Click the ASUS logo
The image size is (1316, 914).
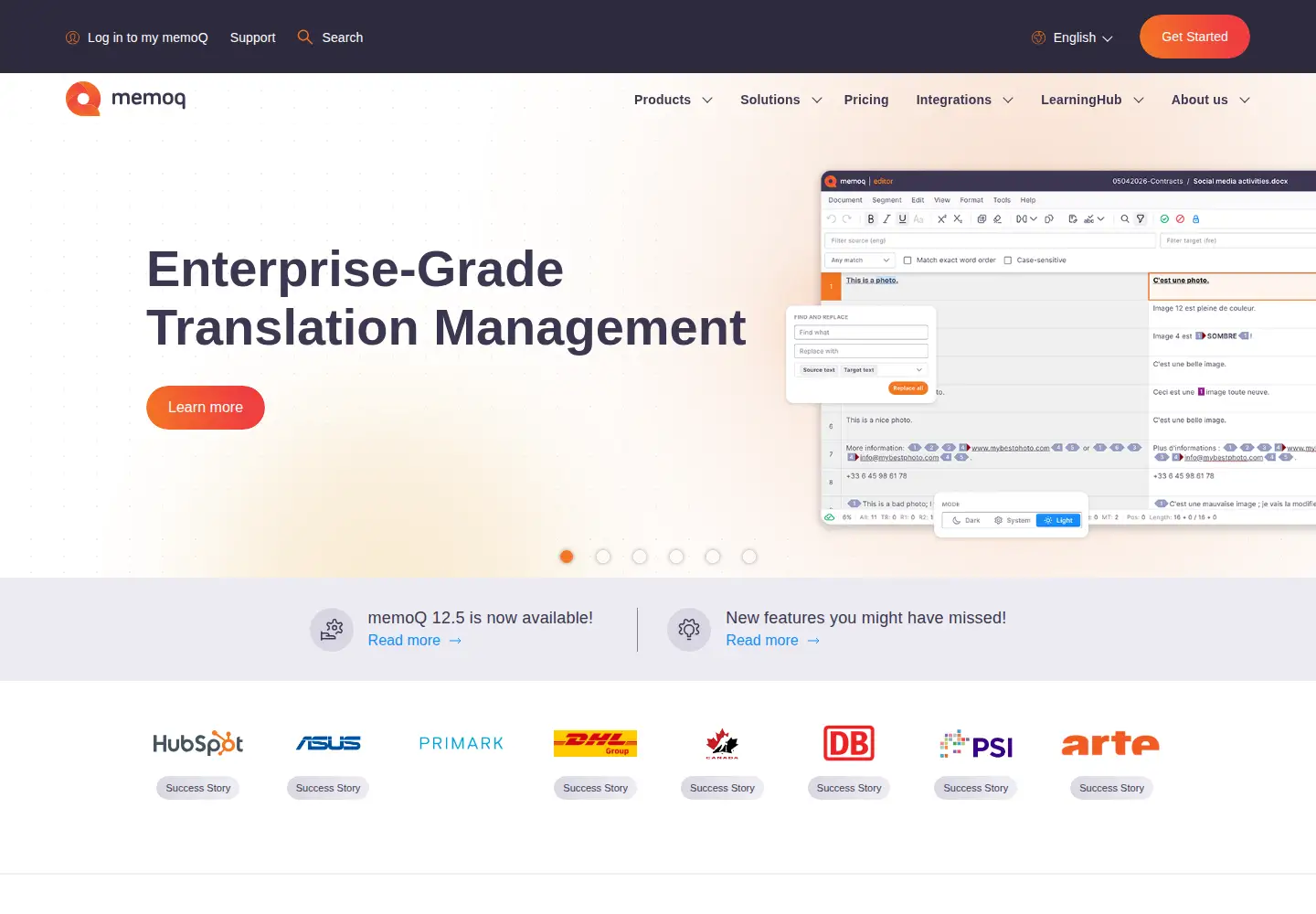click(328, 743)
